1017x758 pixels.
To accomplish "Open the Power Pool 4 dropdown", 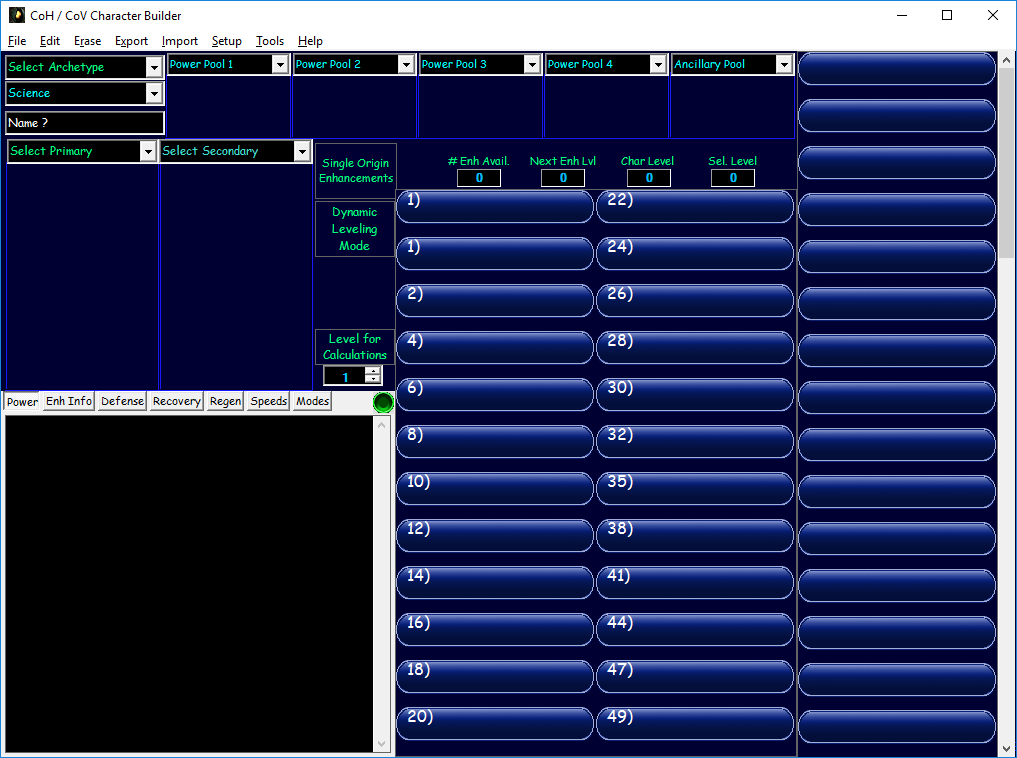I will tap(658, 64).
